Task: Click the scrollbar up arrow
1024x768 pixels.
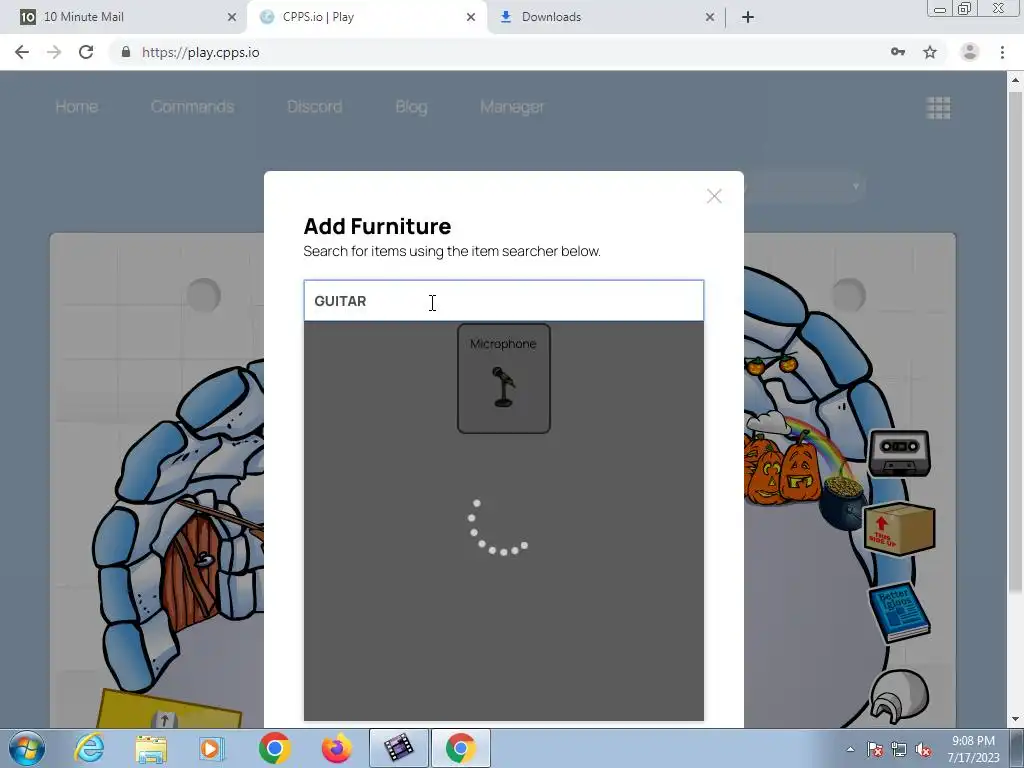Action: [1015, 80]
